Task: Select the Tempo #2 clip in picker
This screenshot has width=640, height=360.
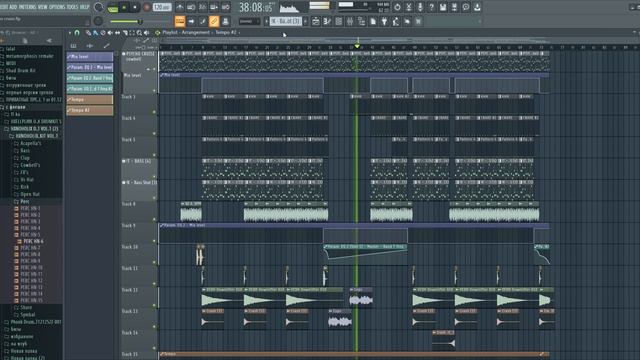Action: [x=90, y=110]
